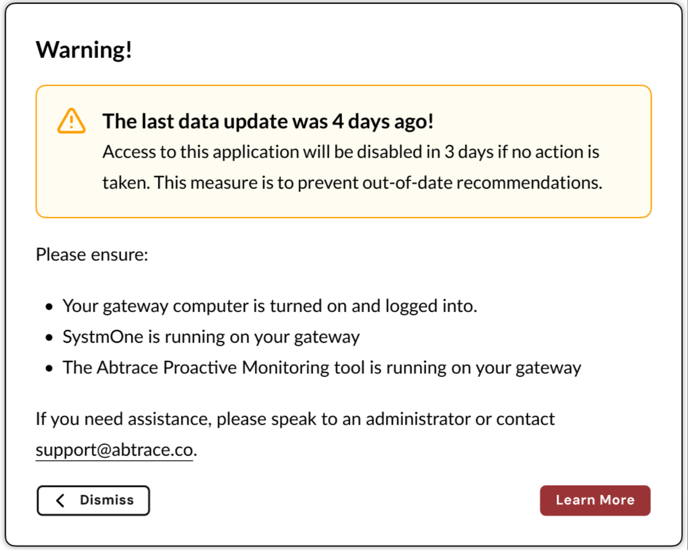
Task: Click the "last data update was 4 days ago" headline
Action: point(267,122)
